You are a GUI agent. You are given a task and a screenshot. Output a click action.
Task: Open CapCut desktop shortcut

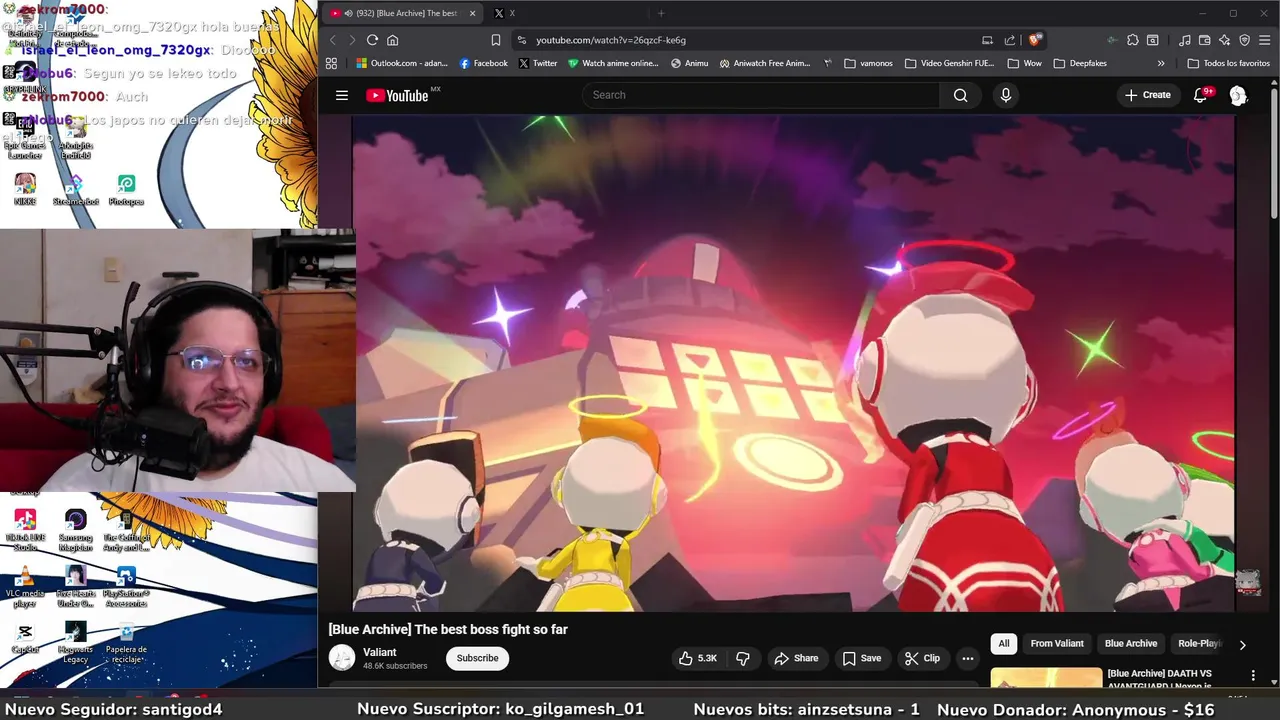coord(25,638)
